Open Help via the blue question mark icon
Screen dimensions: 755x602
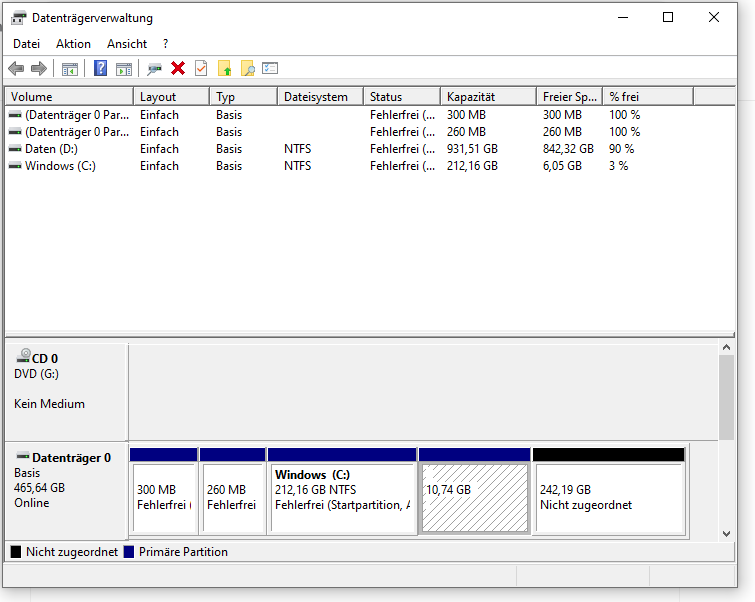tap(100, 68)
